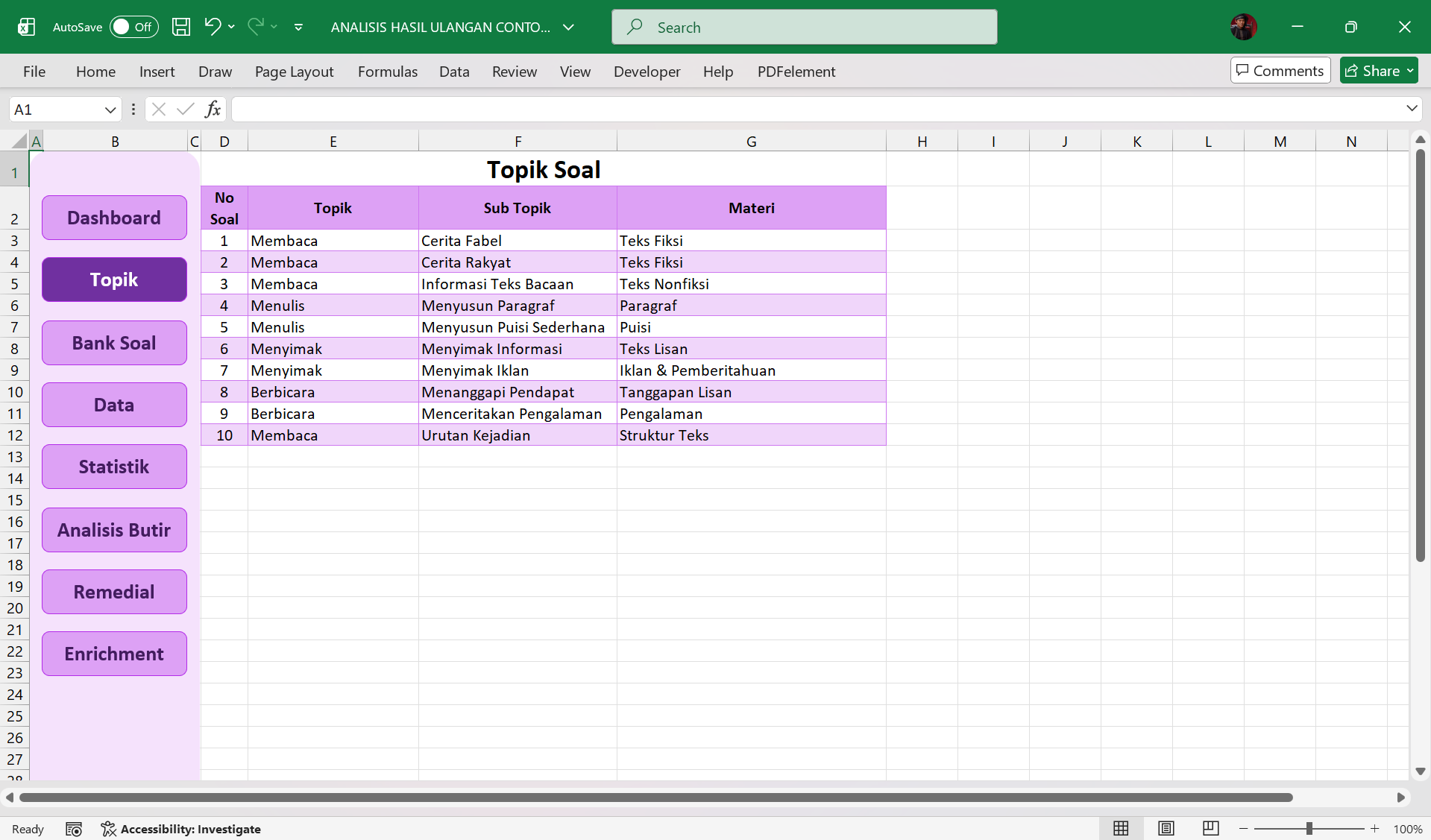1431x840 pixels.
Task: Click Accessibility: Investigate status
Action: [181, 829]
